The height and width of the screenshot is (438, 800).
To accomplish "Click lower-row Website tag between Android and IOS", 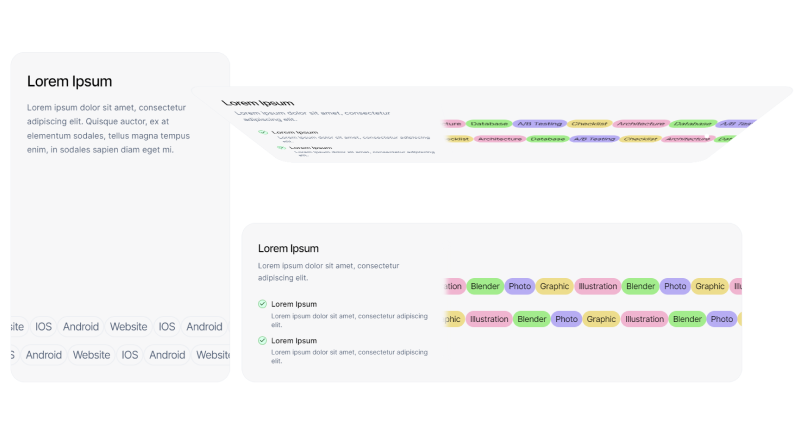I will pos(91,355).
